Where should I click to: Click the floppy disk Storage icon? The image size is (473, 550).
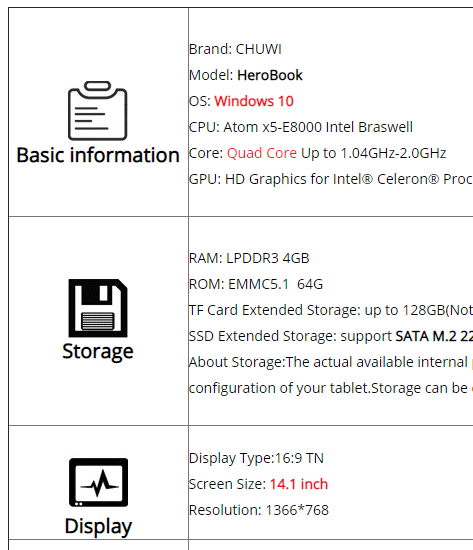point(98,308)
